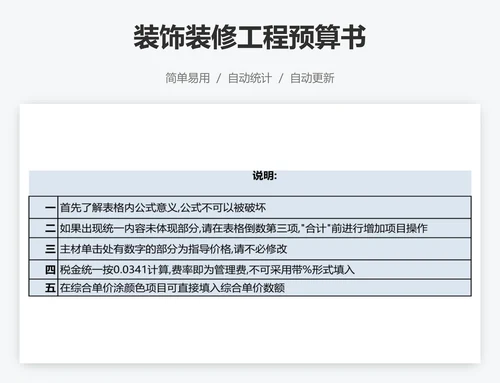Viewport: 500px width, 383px height.
Task: Select the row number cell 四
Action: pyautogui.click(x=43, y=270)
